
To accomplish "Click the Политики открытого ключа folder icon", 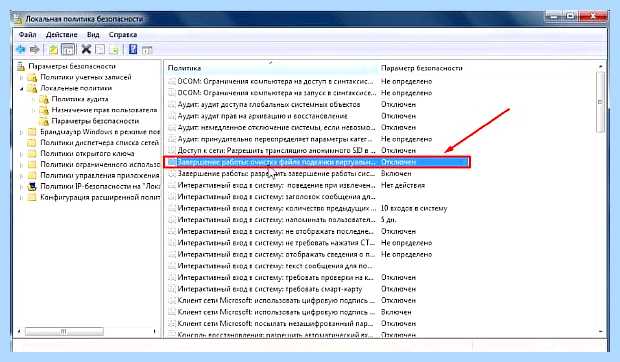I will [x=32, y=154].
